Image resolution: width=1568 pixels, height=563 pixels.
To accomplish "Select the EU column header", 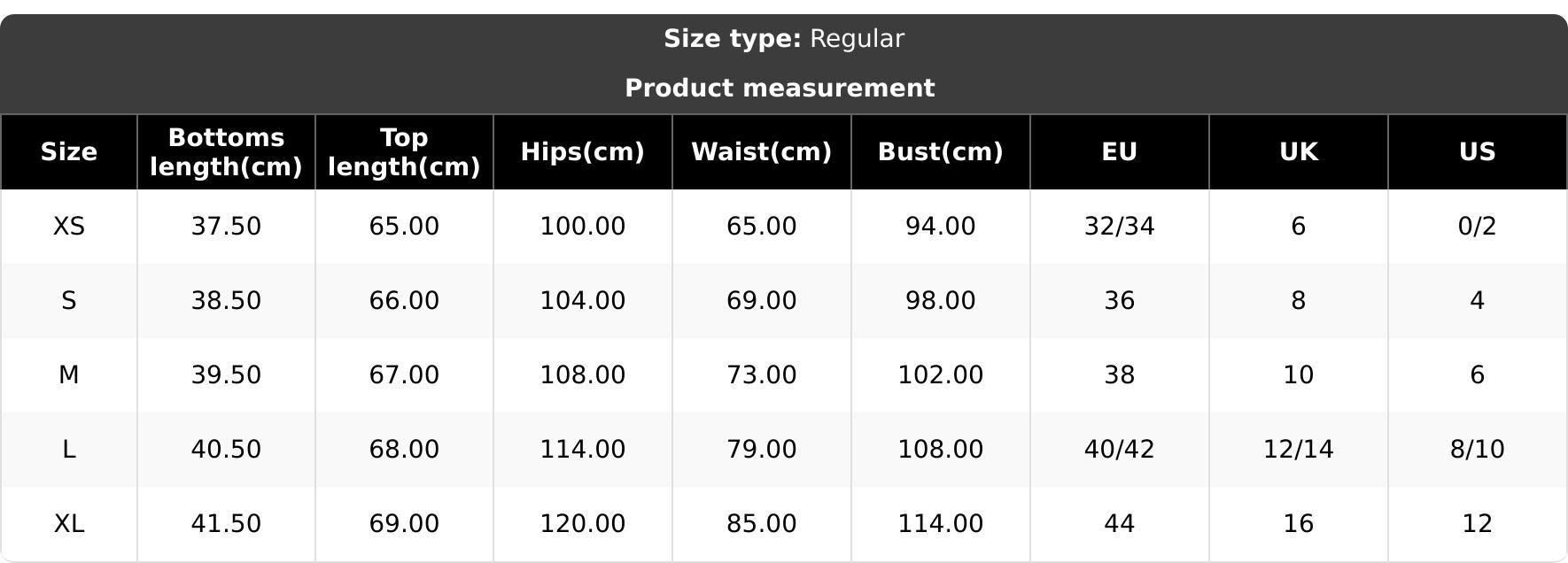I will click(1119, 152).
